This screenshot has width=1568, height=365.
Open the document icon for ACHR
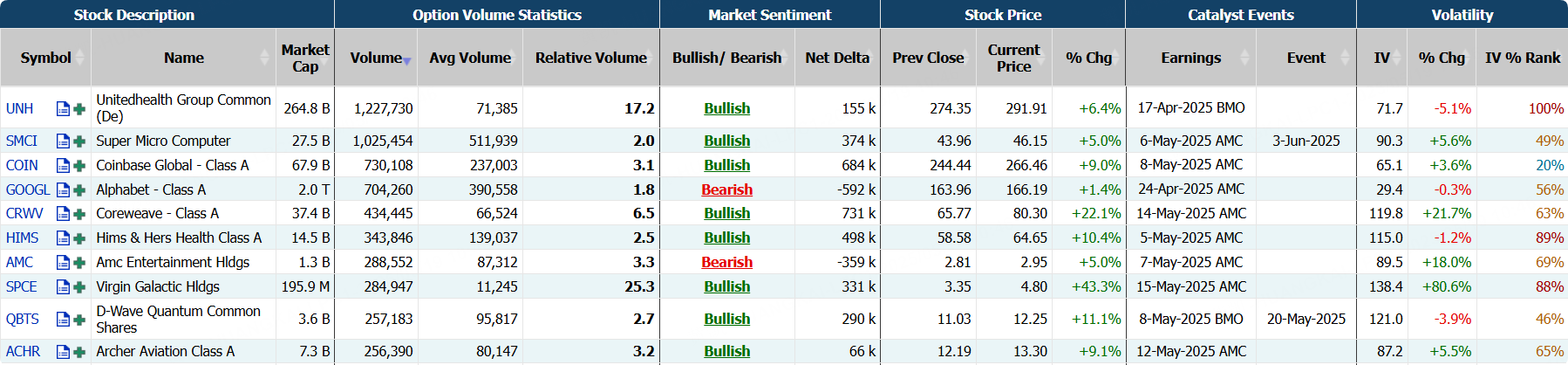coord(63,352)
